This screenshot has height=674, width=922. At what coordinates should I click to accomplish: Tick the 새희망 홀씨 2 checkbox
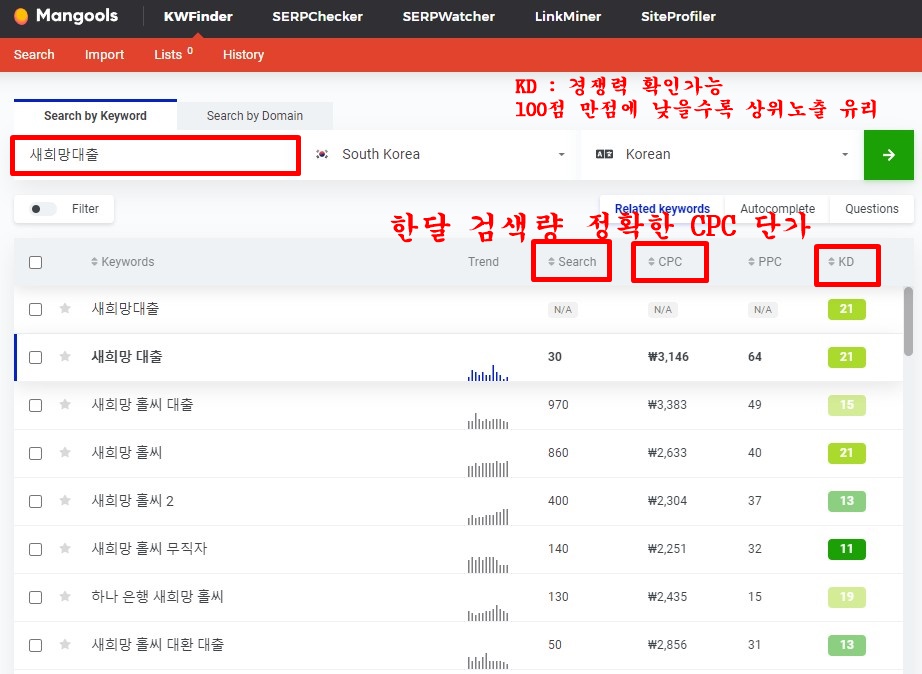pyautogui.click(x=36, y=501)
